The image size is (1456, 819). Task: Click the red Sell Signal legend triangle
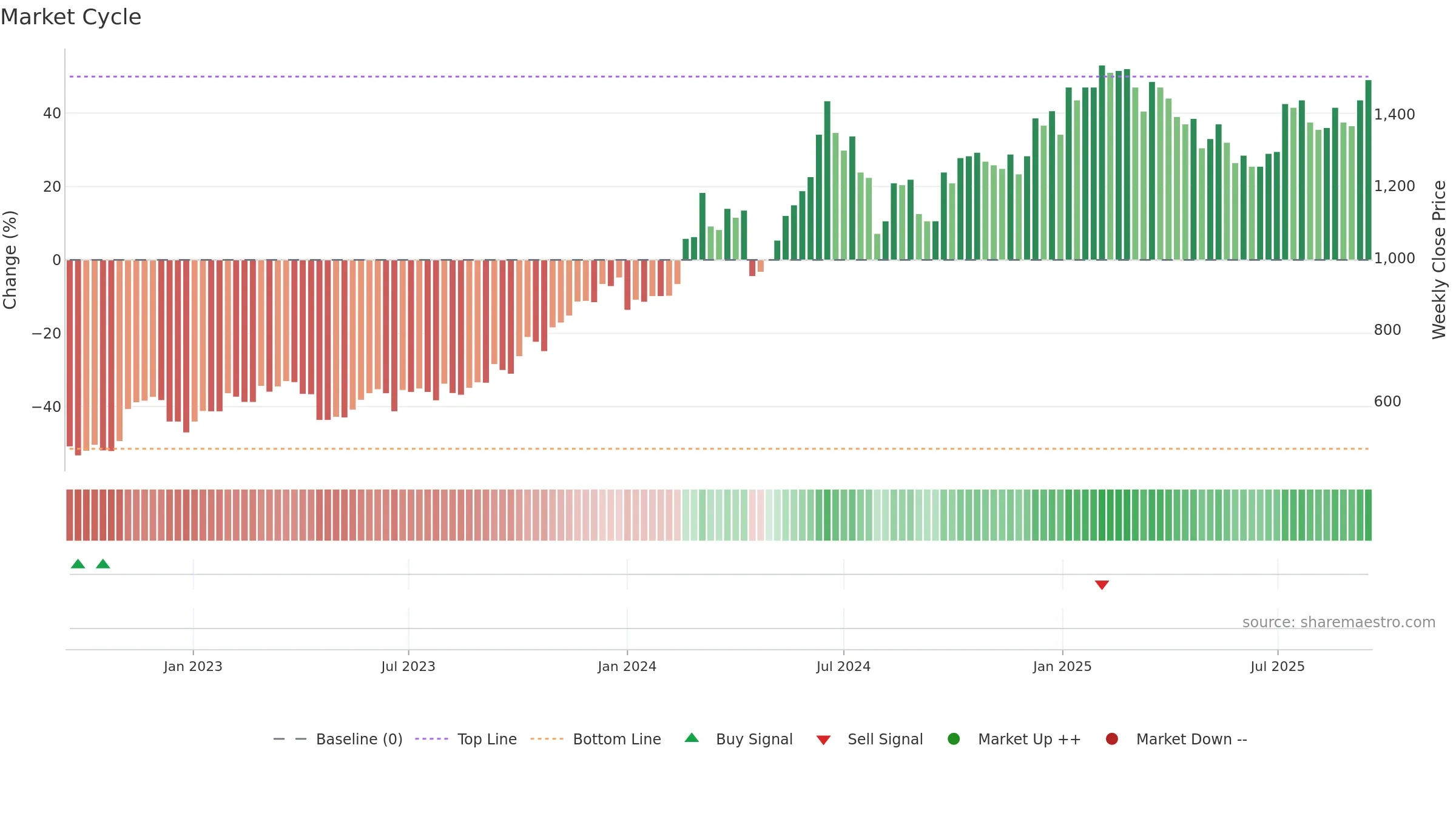(823, 740)
